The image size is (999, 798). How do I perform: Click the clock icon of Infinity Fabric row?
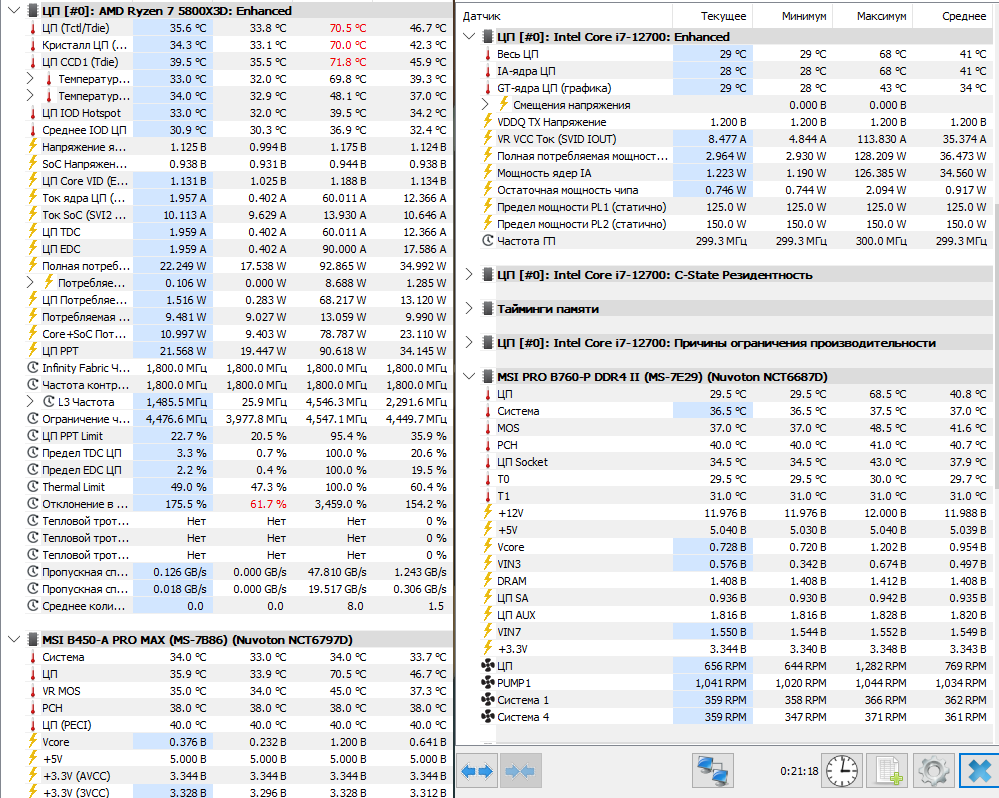coord(33,367)
